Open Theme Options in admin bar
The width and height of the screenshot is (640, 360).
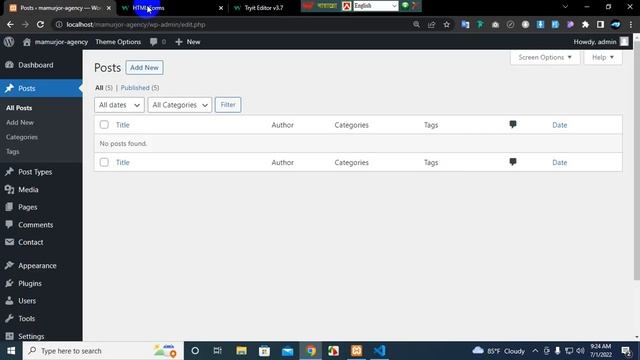(x=118, y=42)
